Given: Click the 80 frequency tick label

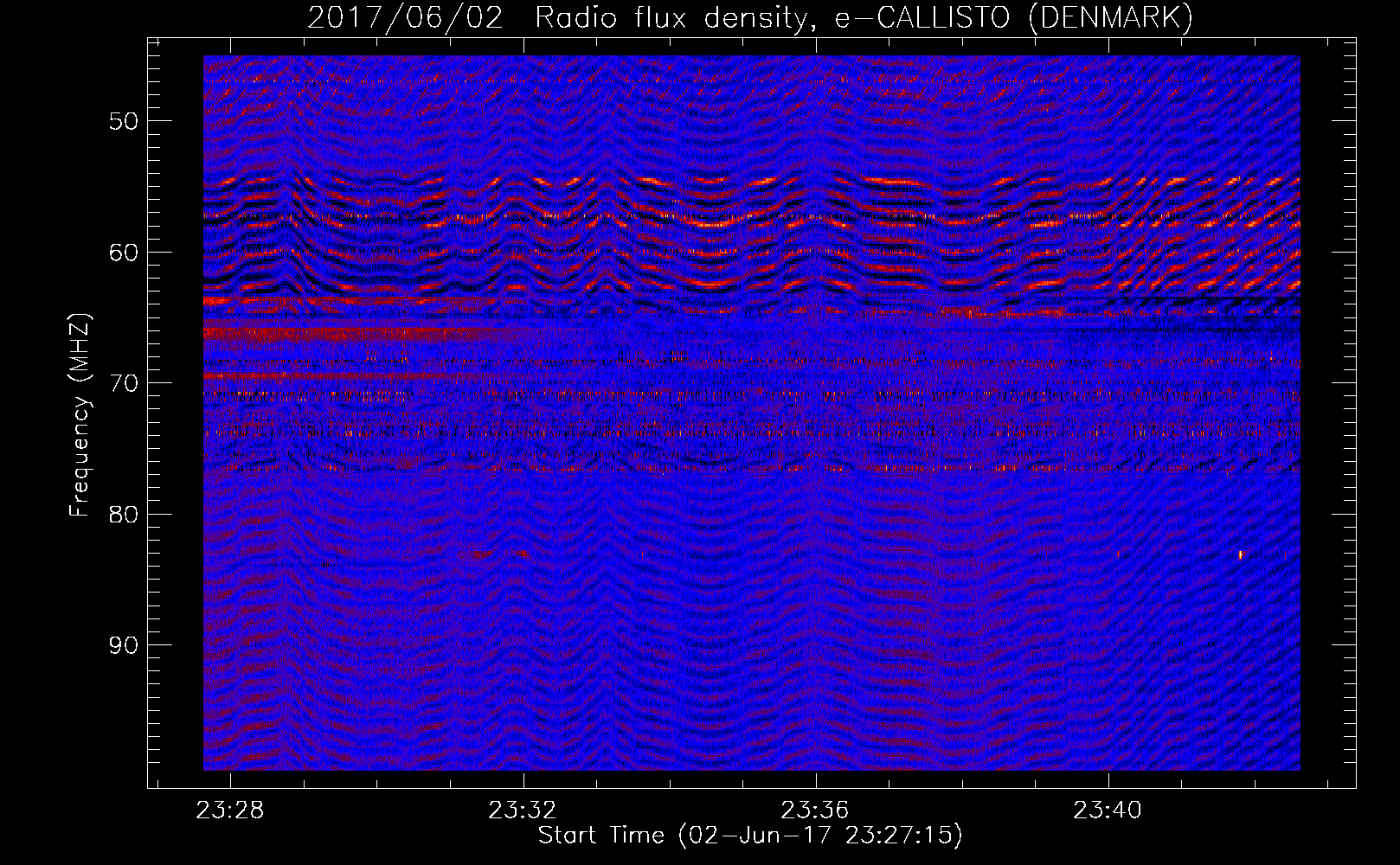Looking at the screenshot, I should click(124, 515).
